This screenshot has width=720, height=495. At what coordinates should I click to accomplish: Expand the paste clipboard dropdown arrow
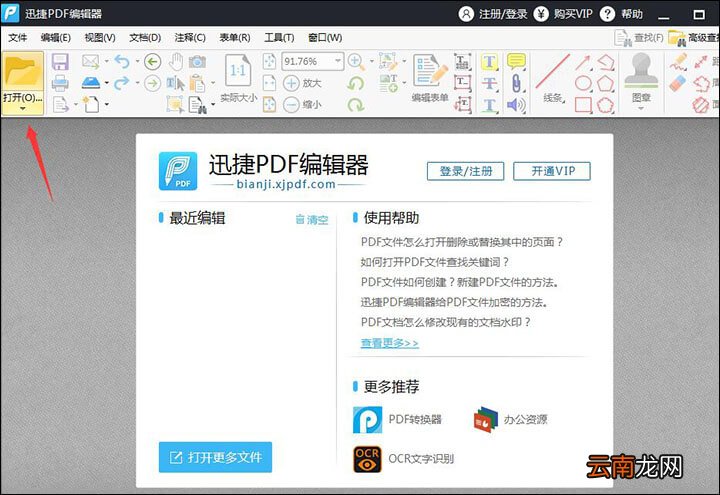tap(213, 83)
